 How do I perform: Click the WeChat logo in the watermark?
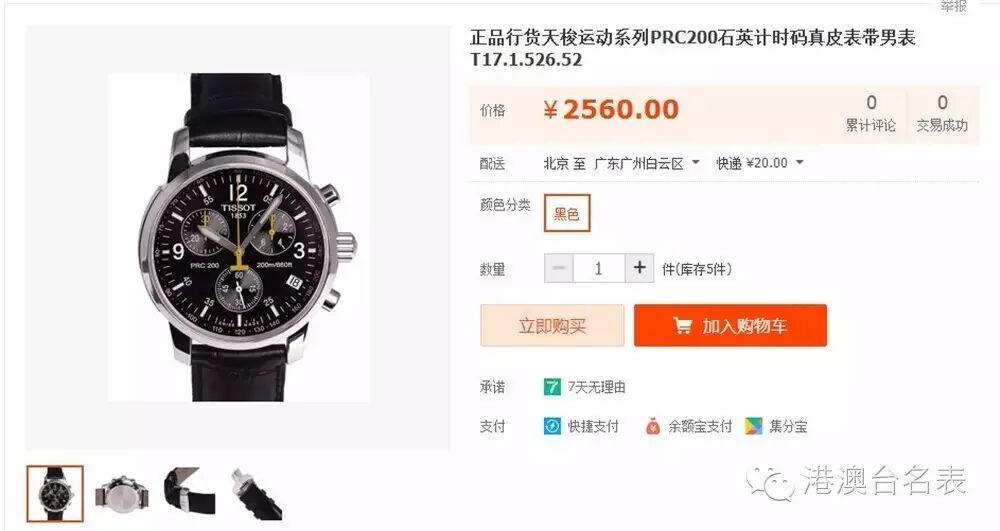[771, 483]
